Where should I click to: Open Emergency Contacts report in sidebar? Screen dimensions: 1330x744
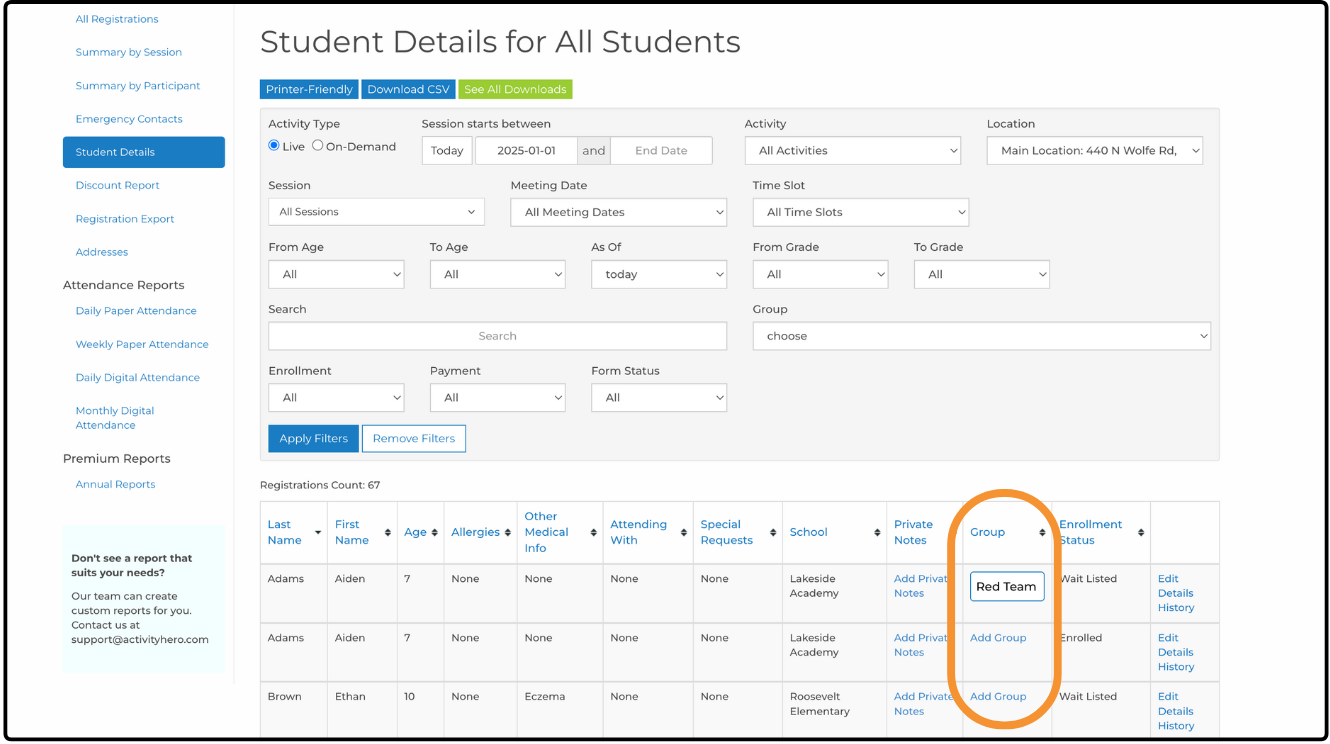(129, 119)
